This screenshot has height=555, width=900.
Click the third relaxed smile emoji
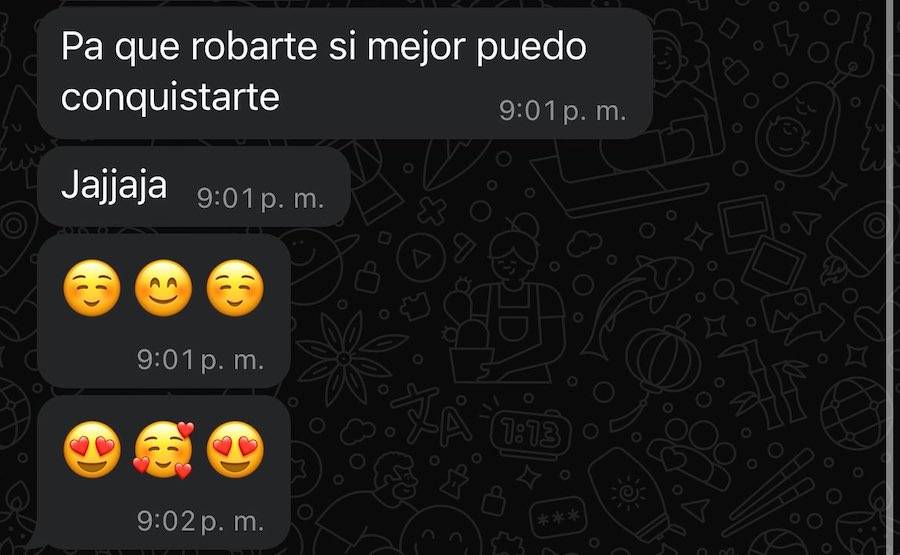click(x=235, y=288)
